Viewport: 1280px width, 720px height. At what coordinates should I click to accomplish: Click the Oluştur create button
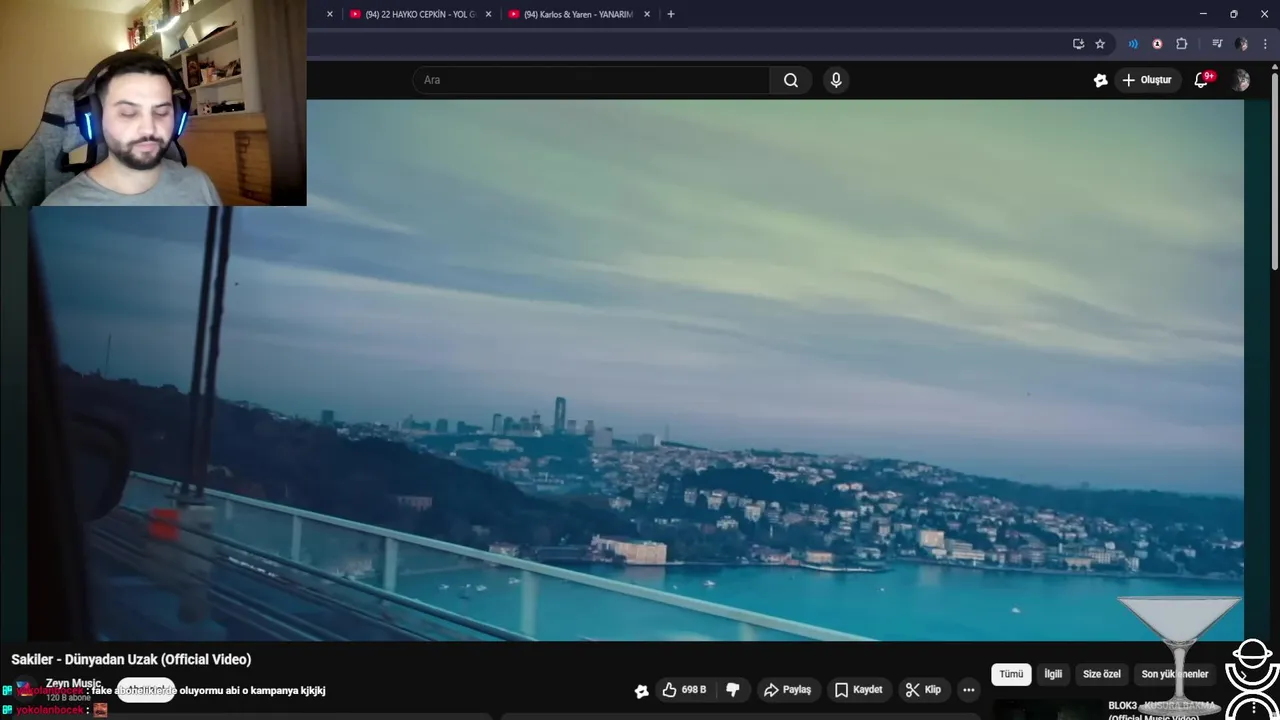(x=1147, y=80)
